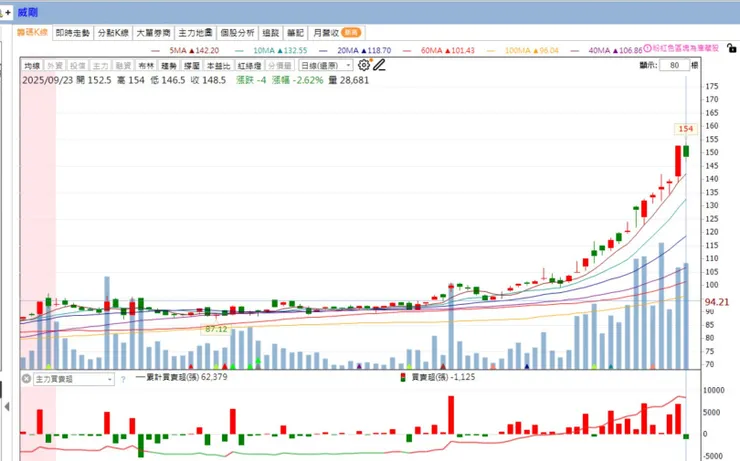Switch to the 月營收 tab

[x=336, y=33]
